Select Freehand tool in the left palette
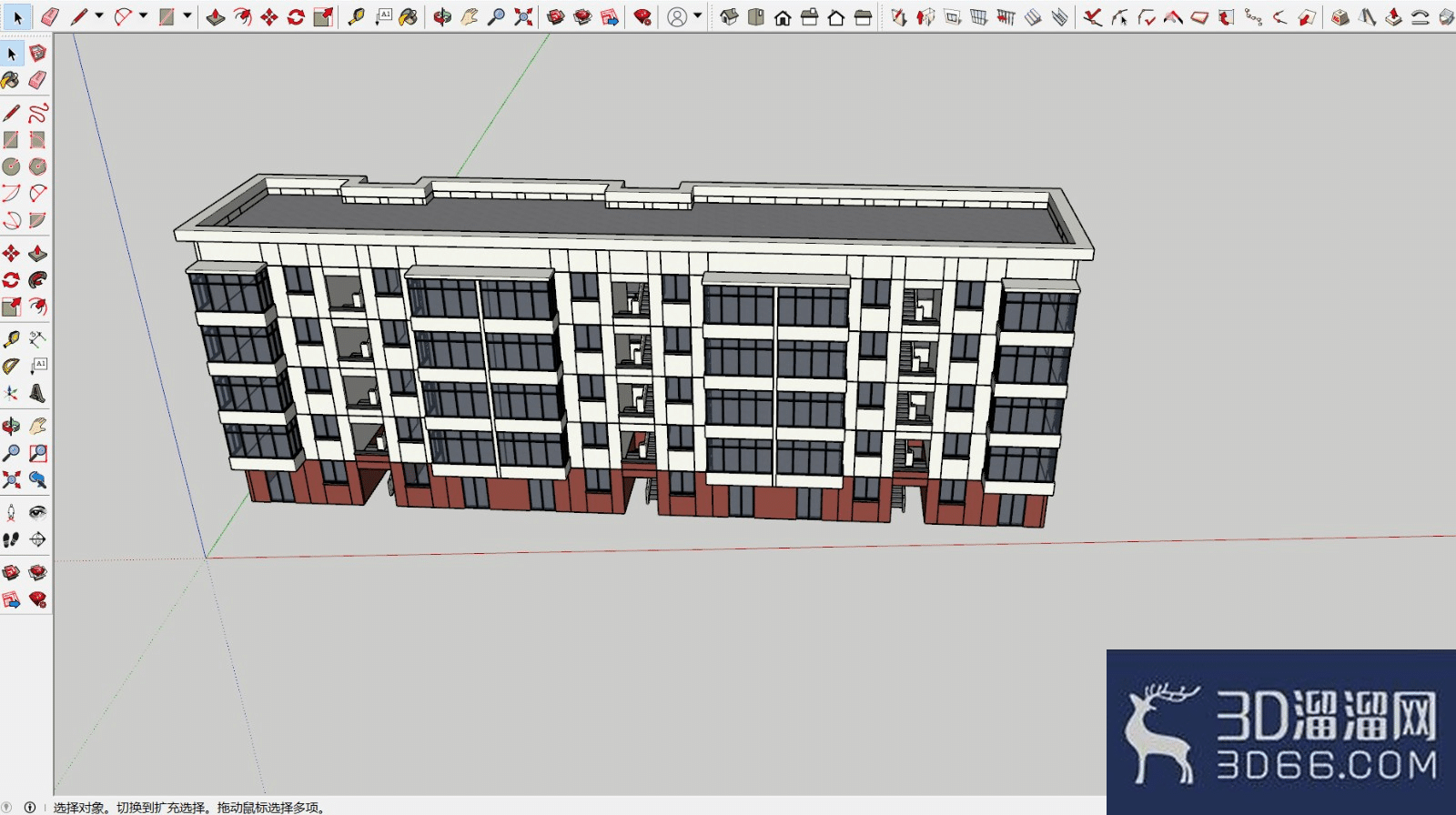1456x815 pixels. click(37, 113)
